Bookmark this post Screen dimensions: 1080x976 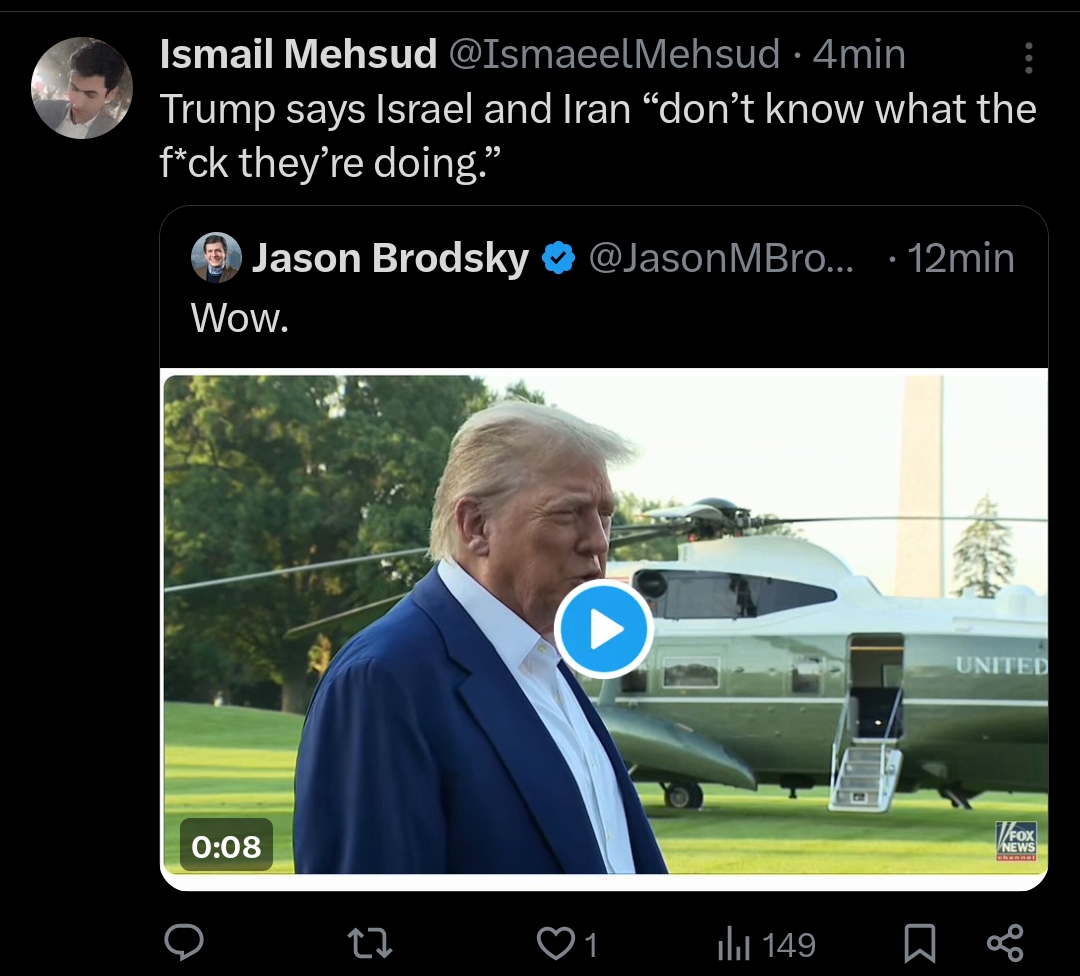[x=919, y=944]
